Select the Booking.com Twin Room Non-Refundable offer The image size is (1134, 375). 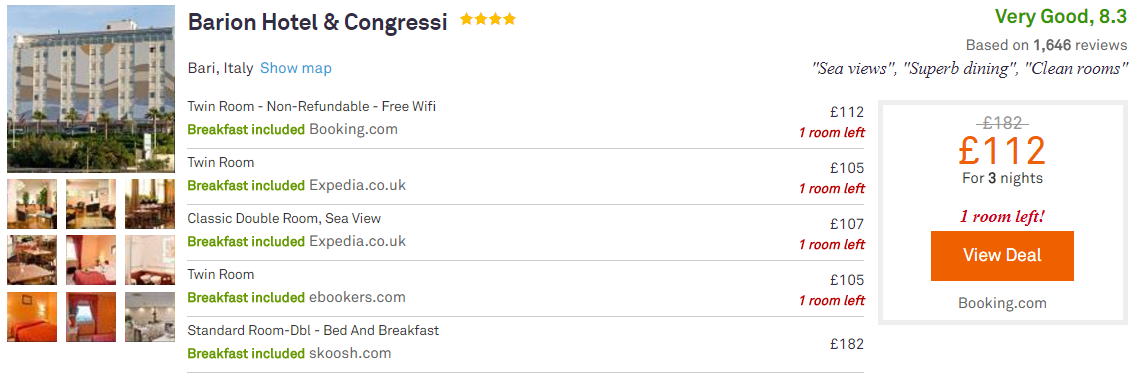526,121
